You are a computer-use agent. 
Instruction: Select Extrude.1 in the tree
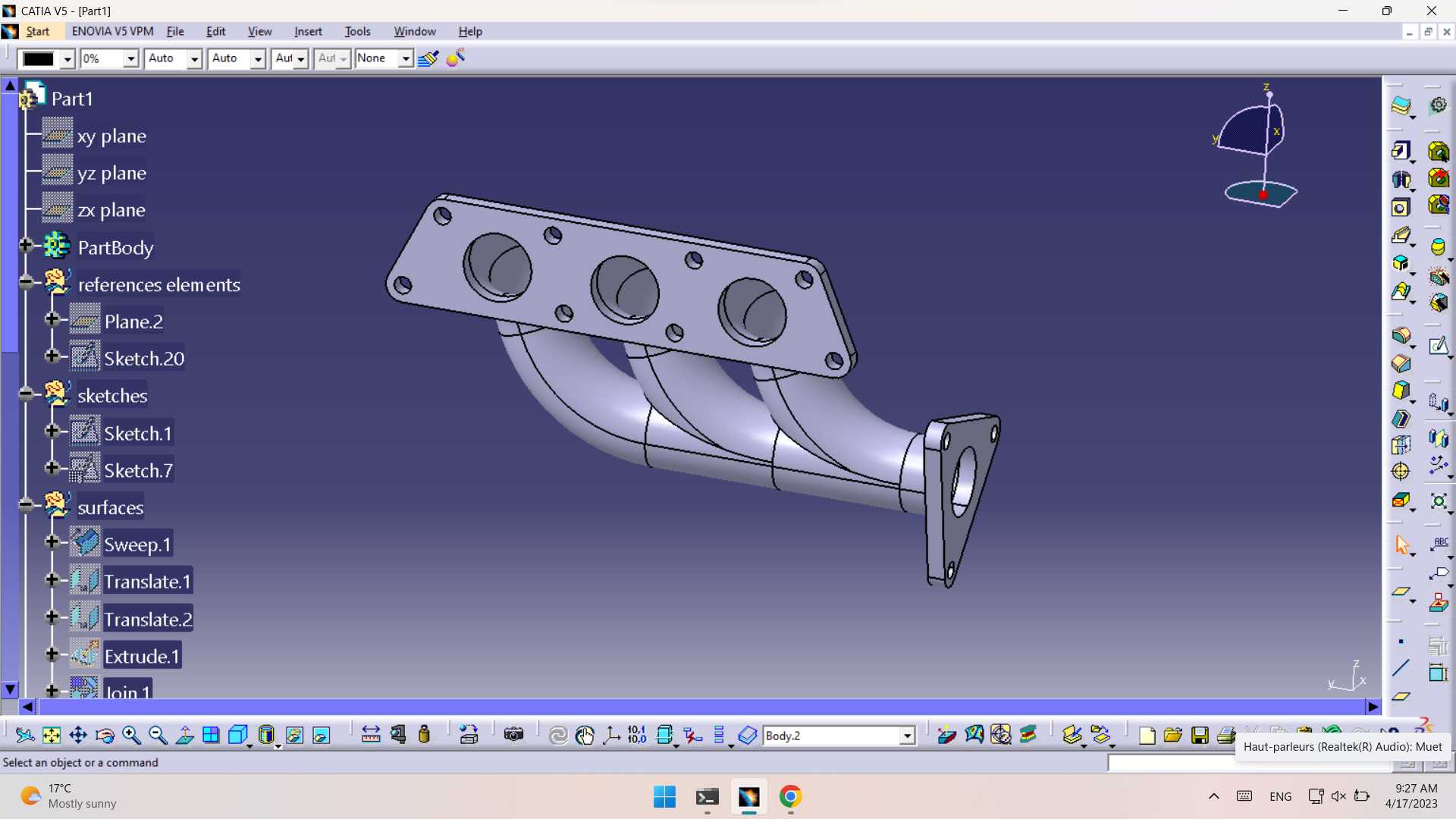point(142,657)
